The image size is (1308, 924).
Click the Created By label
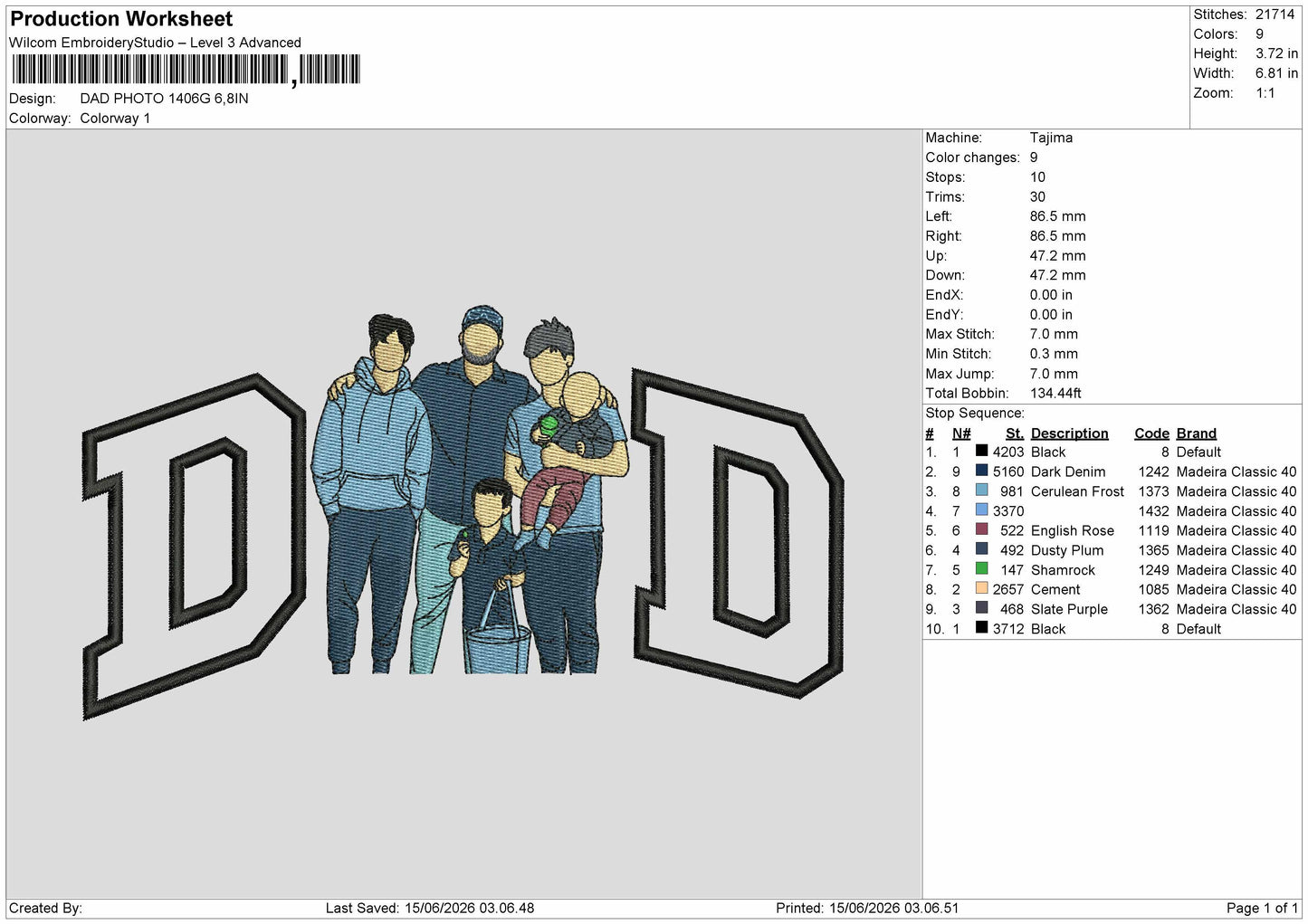click(45, 908)
